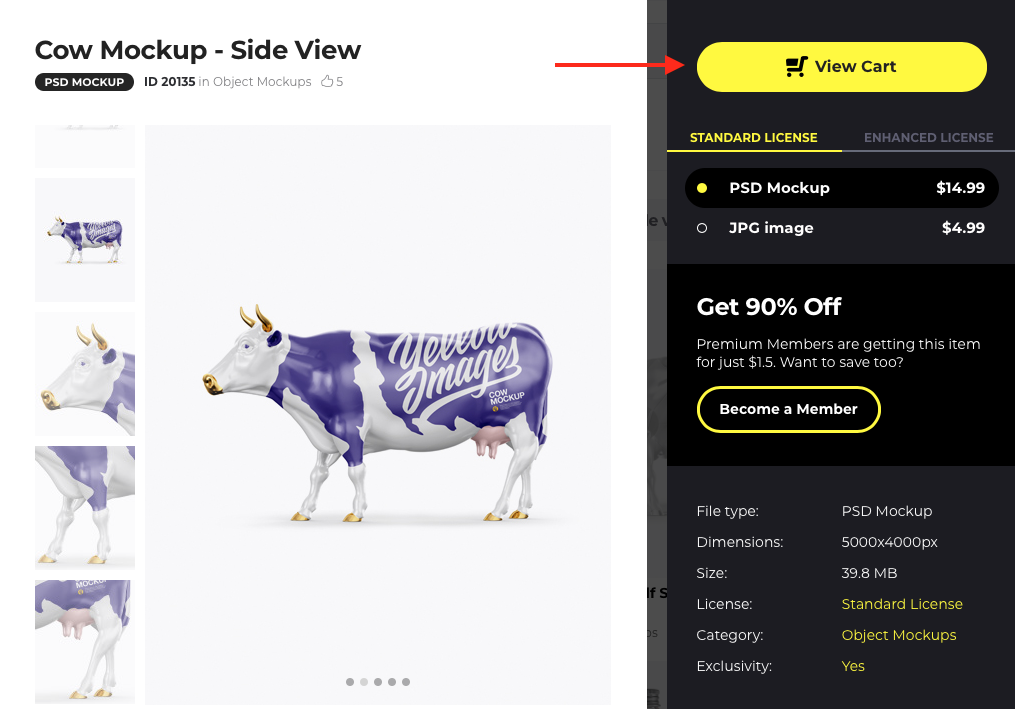This screenshot has height=709, width=1015.
Task: Select the cow udder close-up thumbnail
Action: pos(85,642)
